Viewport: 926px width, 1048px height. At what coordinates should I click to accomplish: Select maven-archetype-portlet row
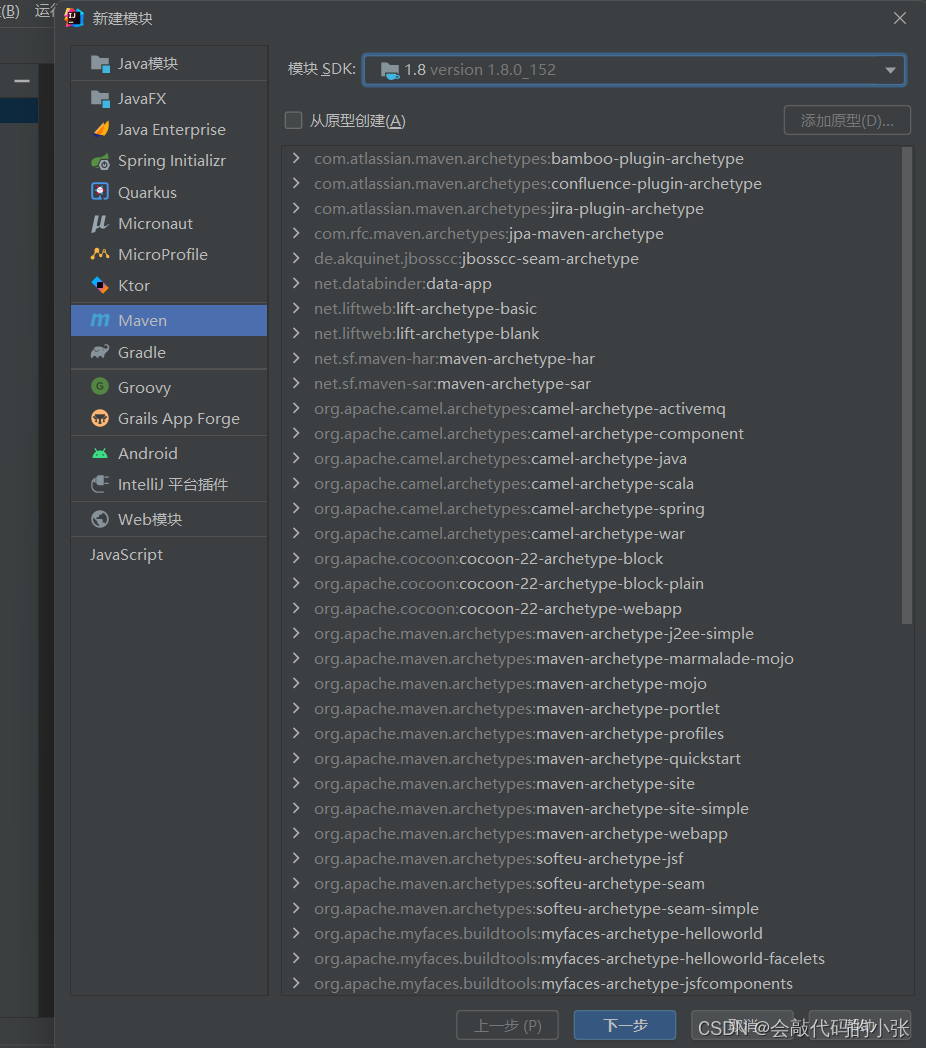coord(592,708)
